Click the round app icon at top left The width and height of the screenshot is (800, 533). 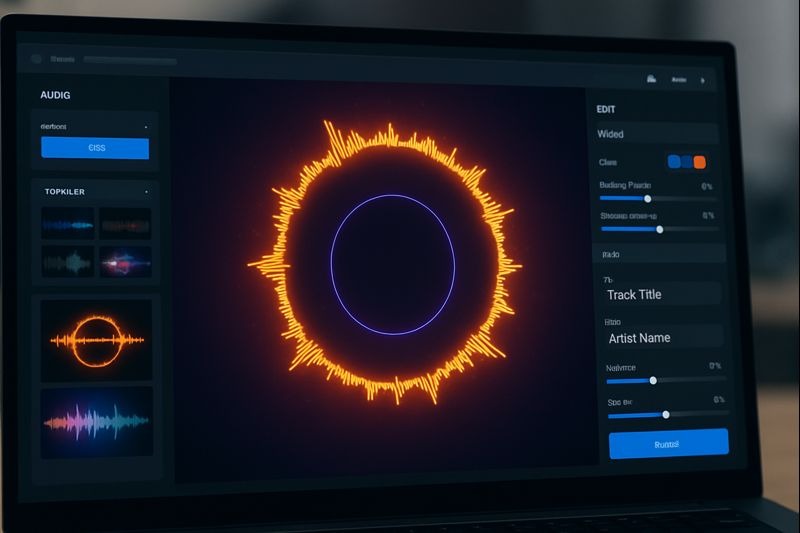click(38, 59)
